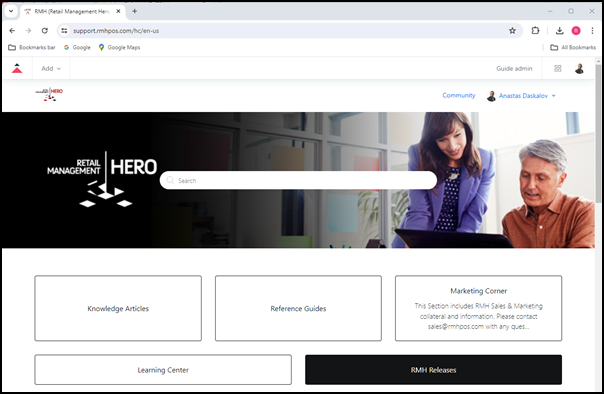Click the help center Search field
604x394 pixels.
[298, 180]
